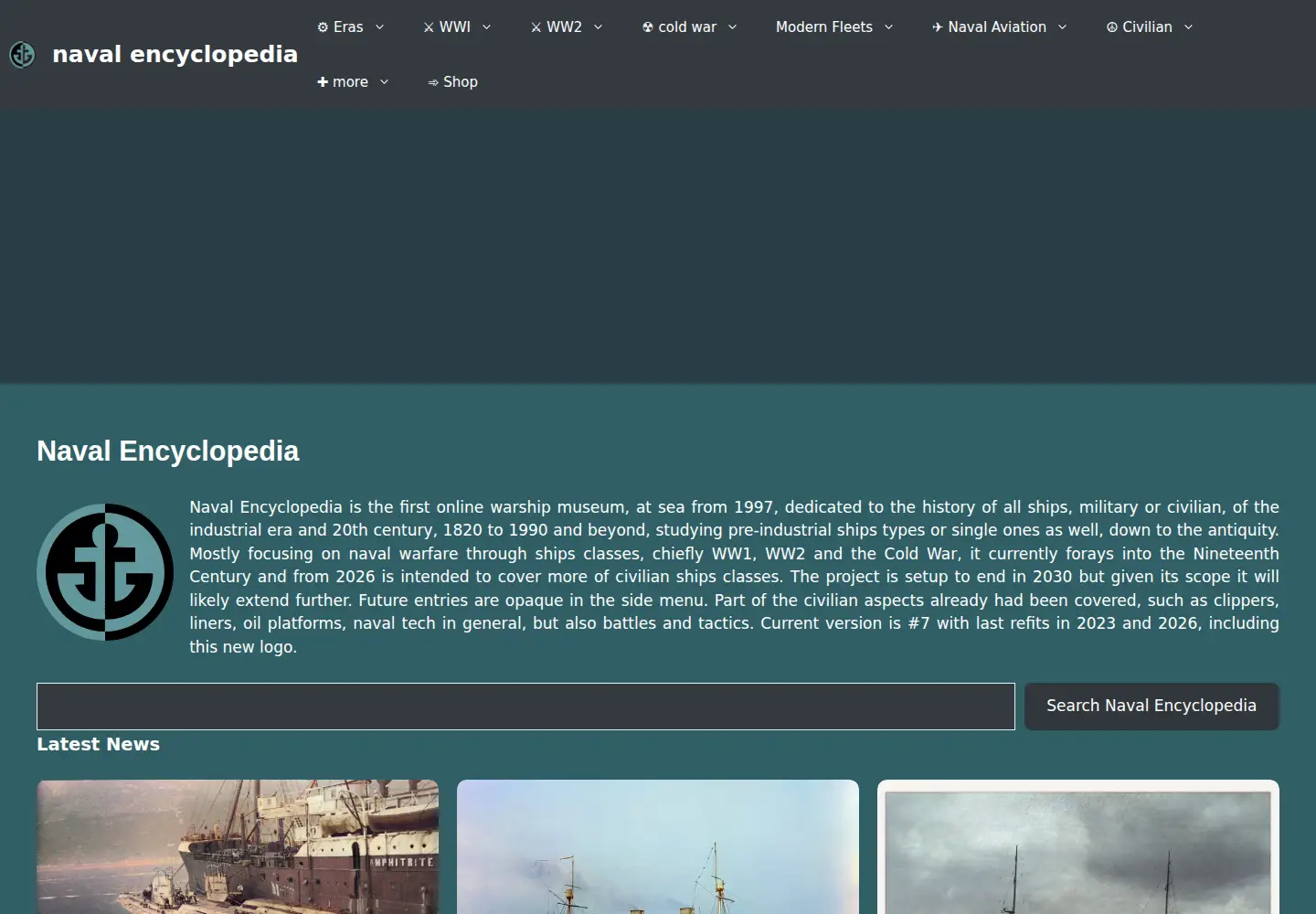Screen dimensions: 1316x914
Task: Open the Naval Aviation menu item
Action: 989,27
